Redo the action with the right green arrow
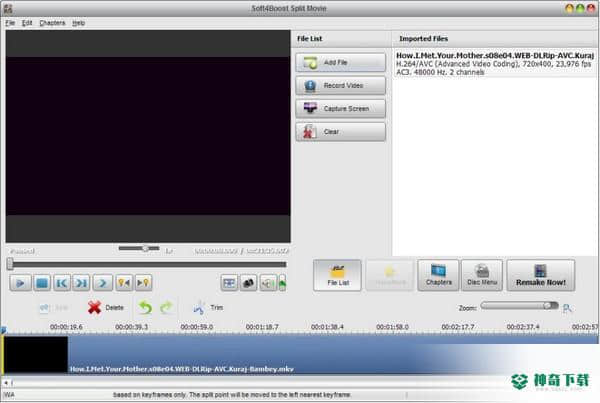Screen dimensions: 600x403 click(166, 307)
